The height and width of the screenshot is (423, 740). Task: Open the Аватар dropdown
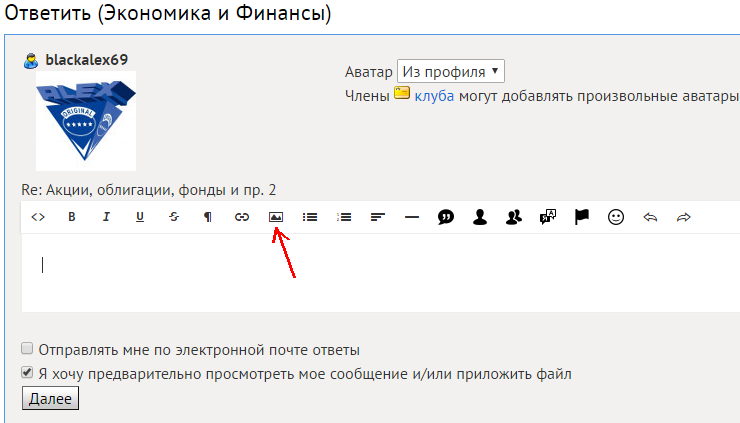point(451,72)
